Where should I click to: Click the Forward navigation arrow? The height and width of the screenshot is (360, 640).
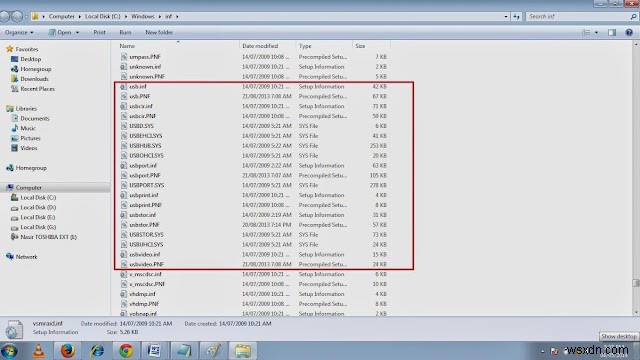pos(17,16)
